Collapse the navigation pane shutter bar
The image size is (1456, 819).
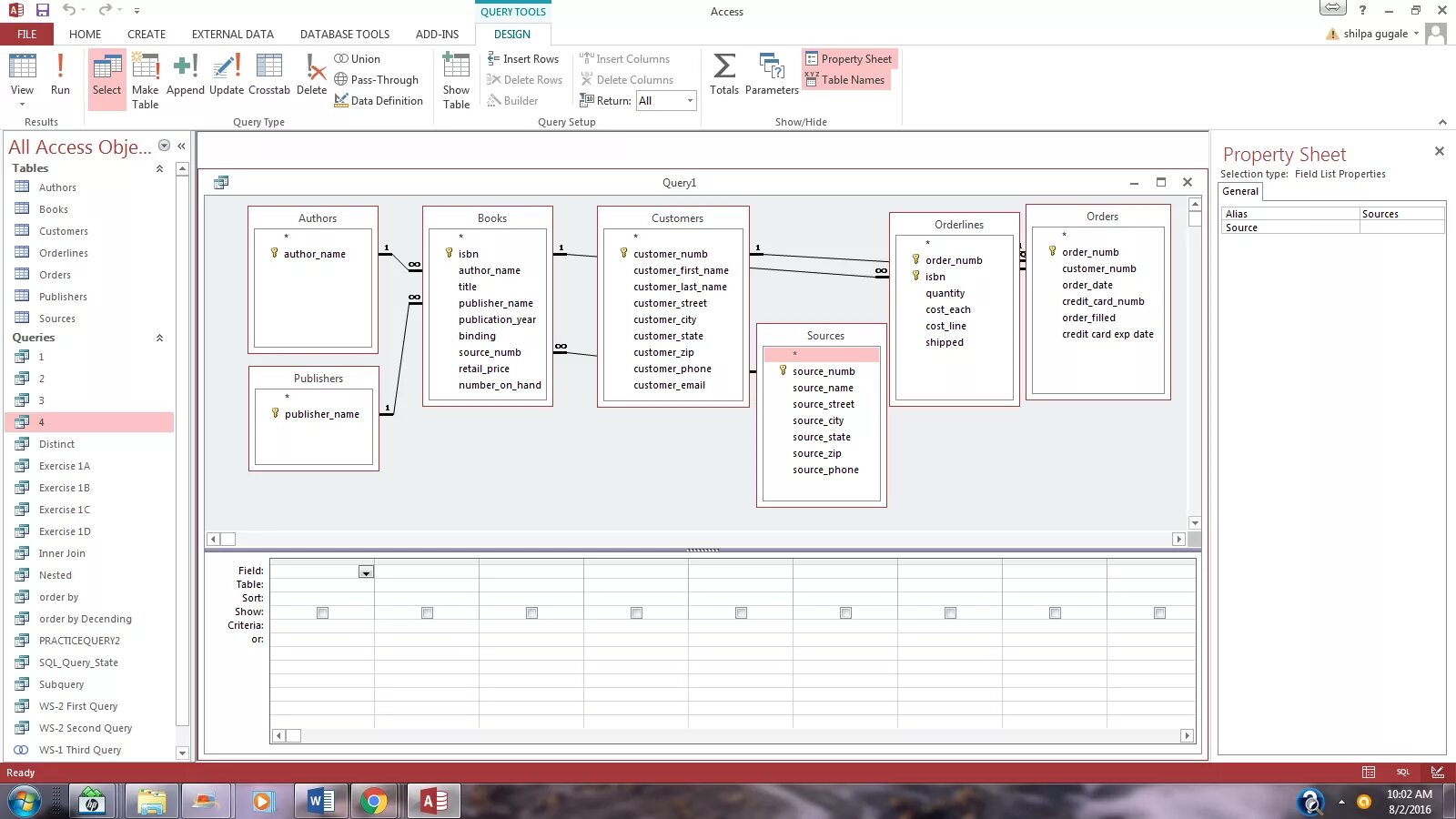coord(181,146)
